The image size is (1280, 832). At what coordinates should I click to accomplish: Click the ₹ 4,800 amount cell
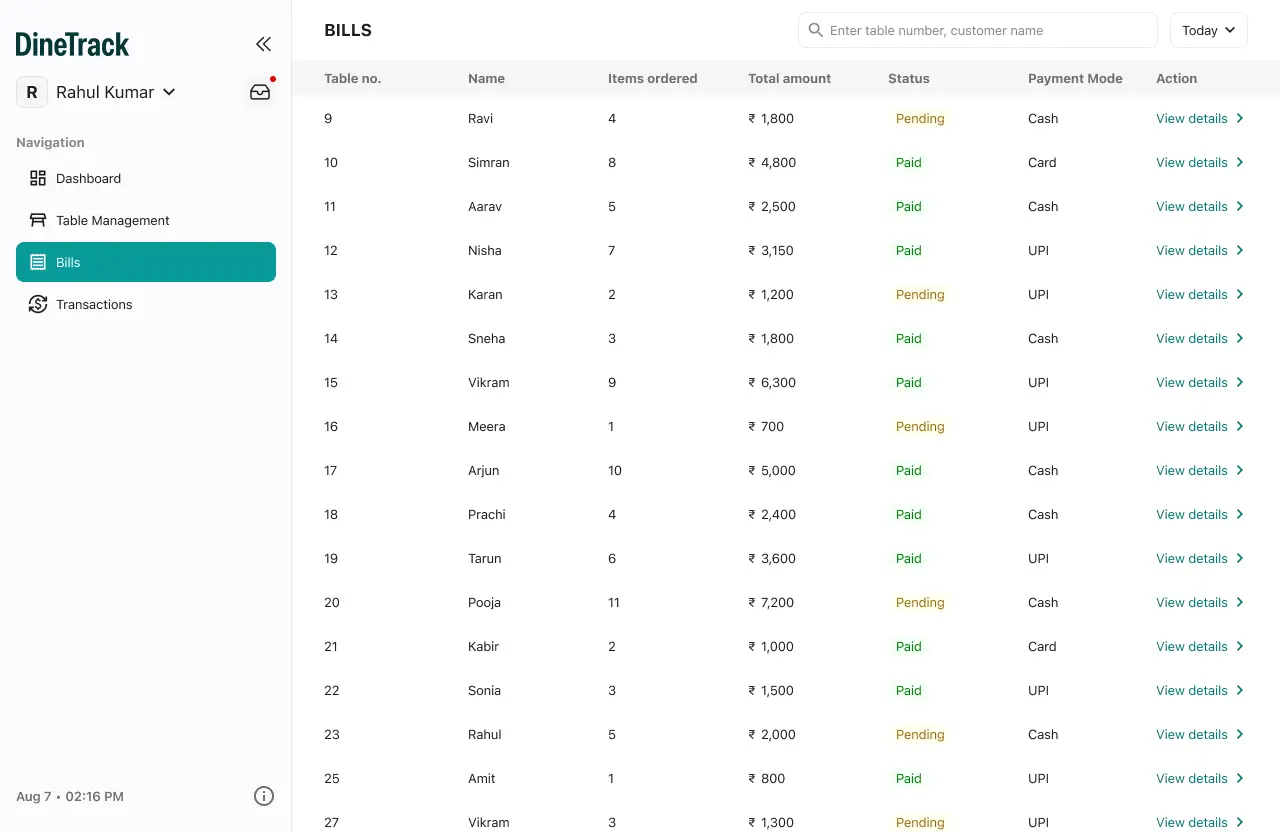pyautogui.click(x=772, y=162)
